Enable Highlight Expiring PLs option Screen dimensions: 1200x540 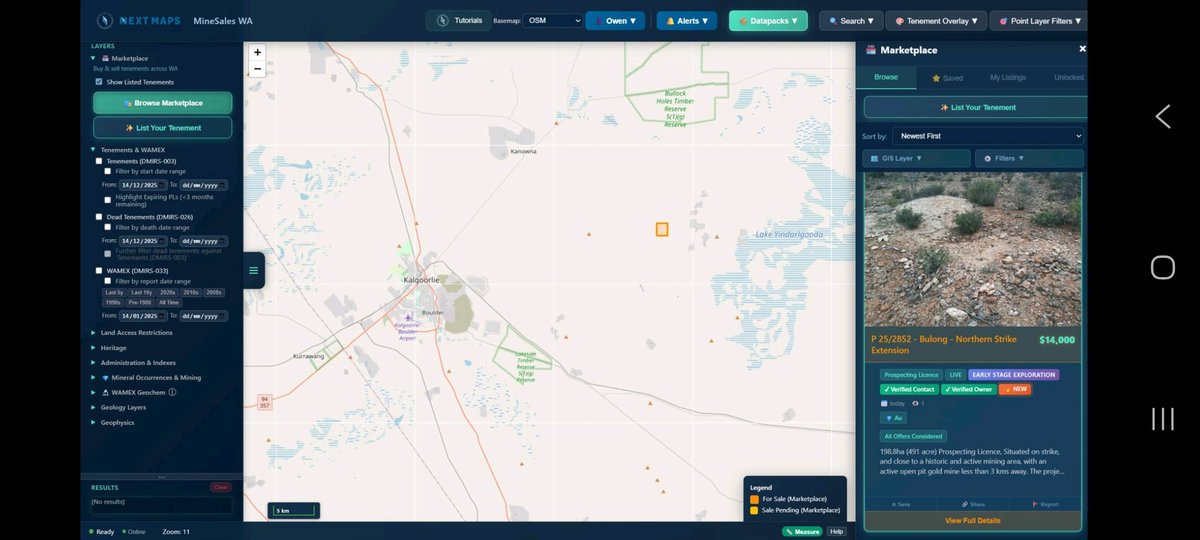(108, 199)
